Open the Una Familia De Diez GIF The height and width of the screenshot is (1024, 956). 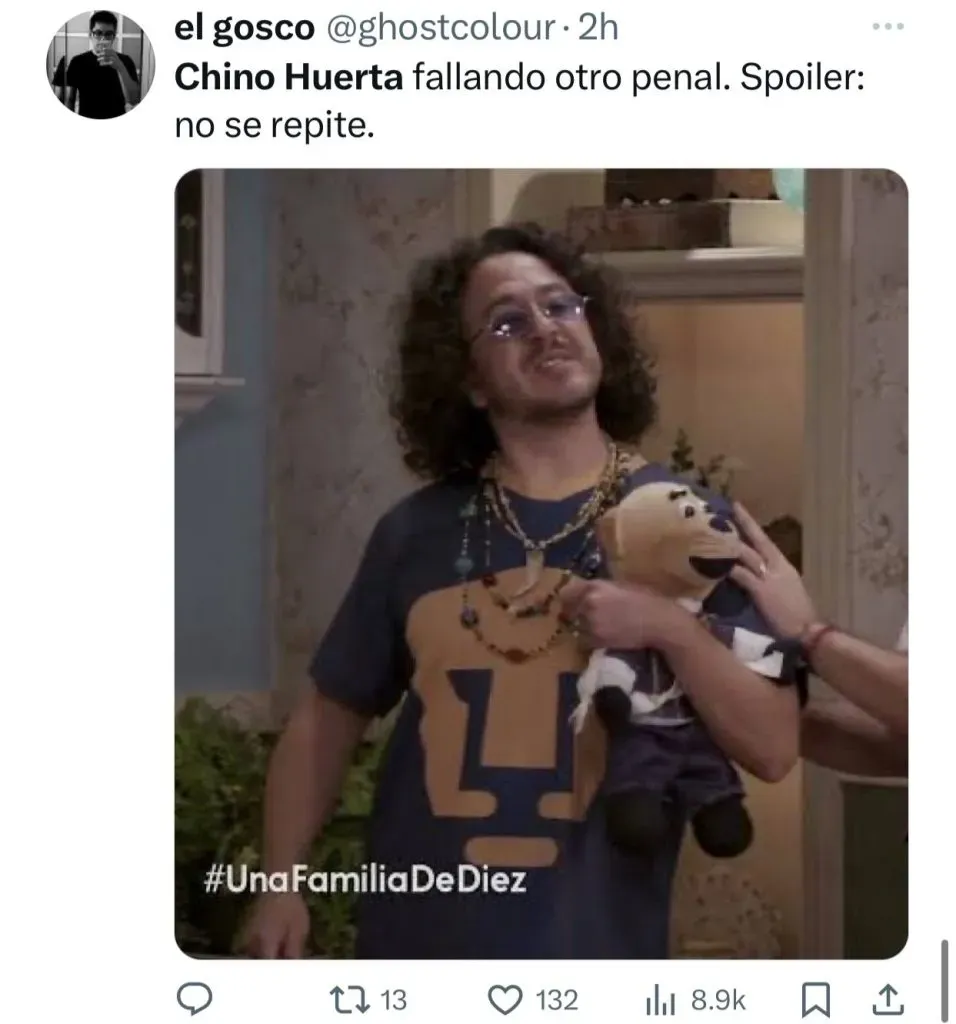541,564
